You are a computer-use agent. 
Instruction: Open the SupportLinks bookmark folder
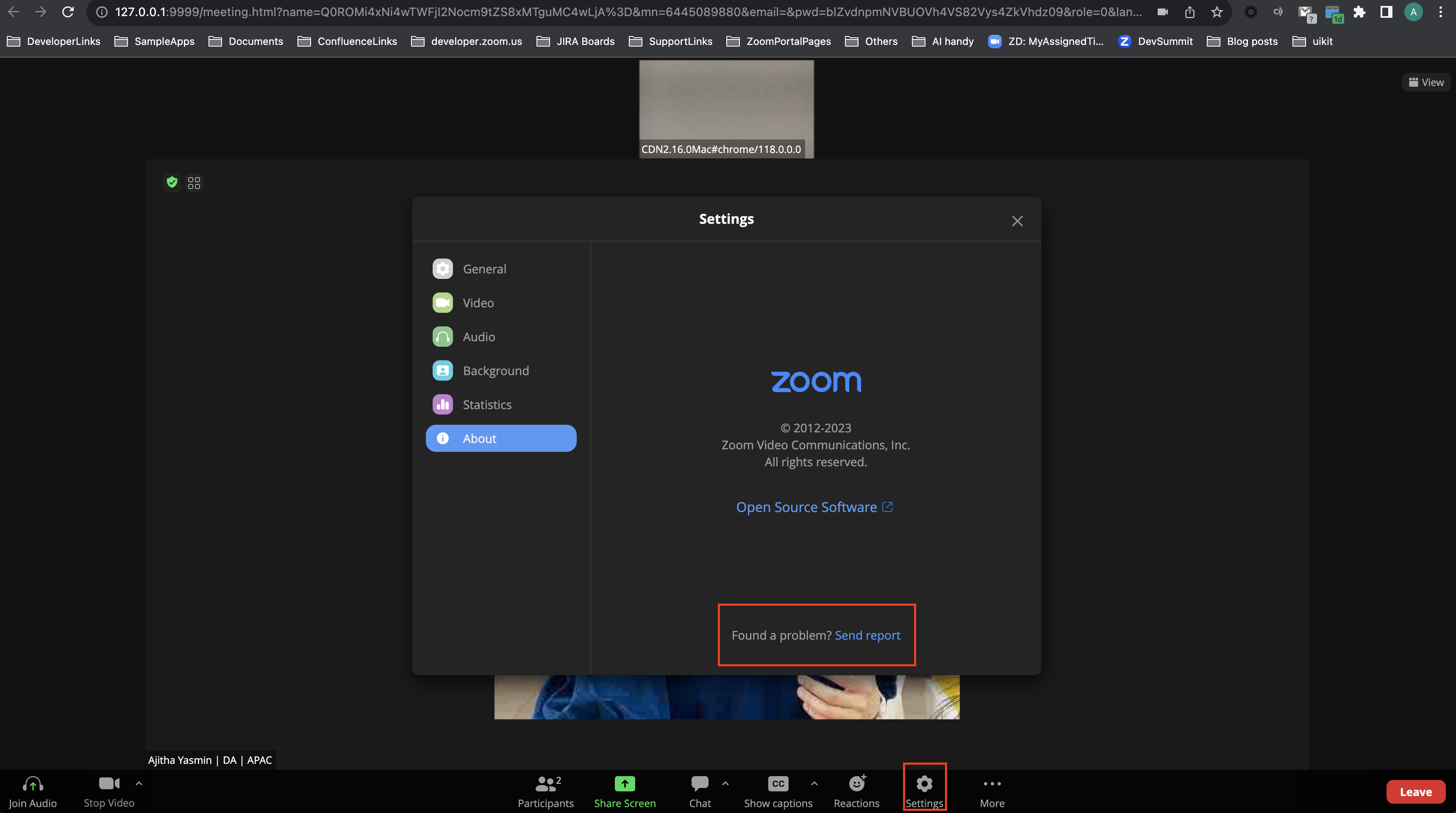670,41
